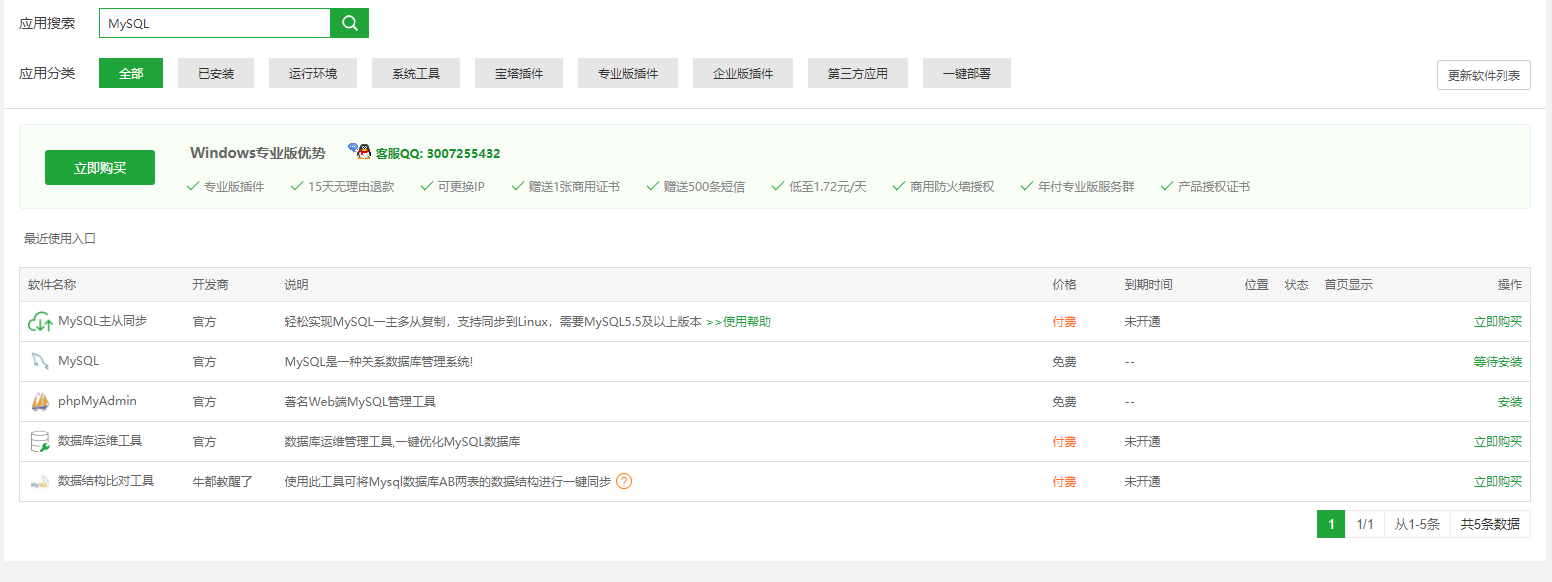Click 安装 for phpMyAdmin

(1510, 402)
